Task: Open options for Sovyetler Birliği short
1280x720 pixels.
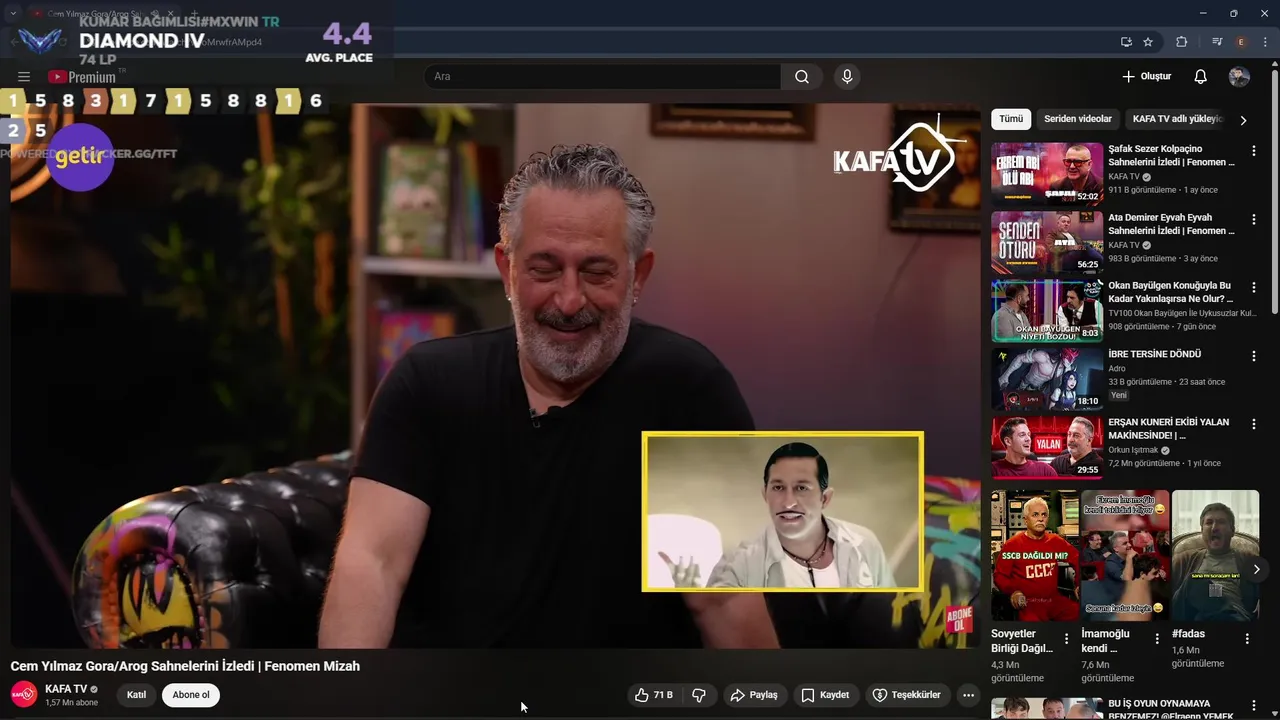Action: (1066, 639)
